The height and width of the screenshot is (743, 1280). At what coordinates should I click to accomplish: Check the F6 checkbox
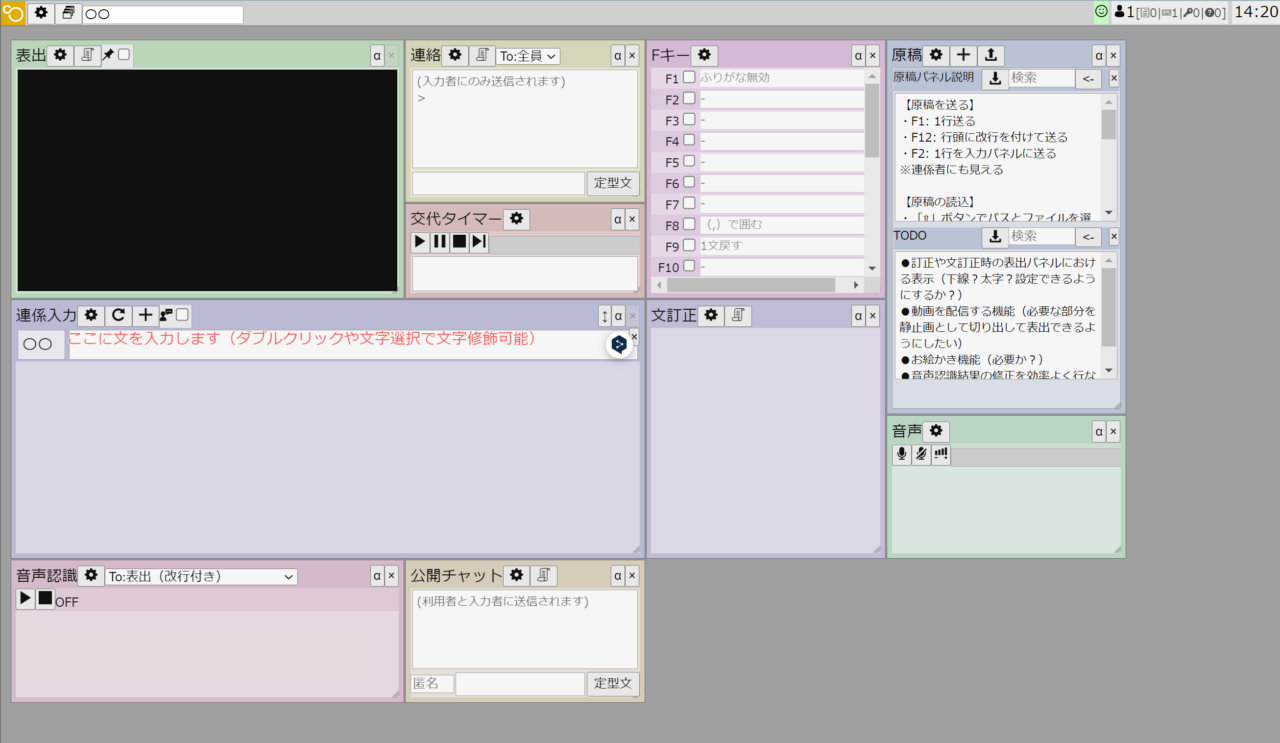click(689, 182)
